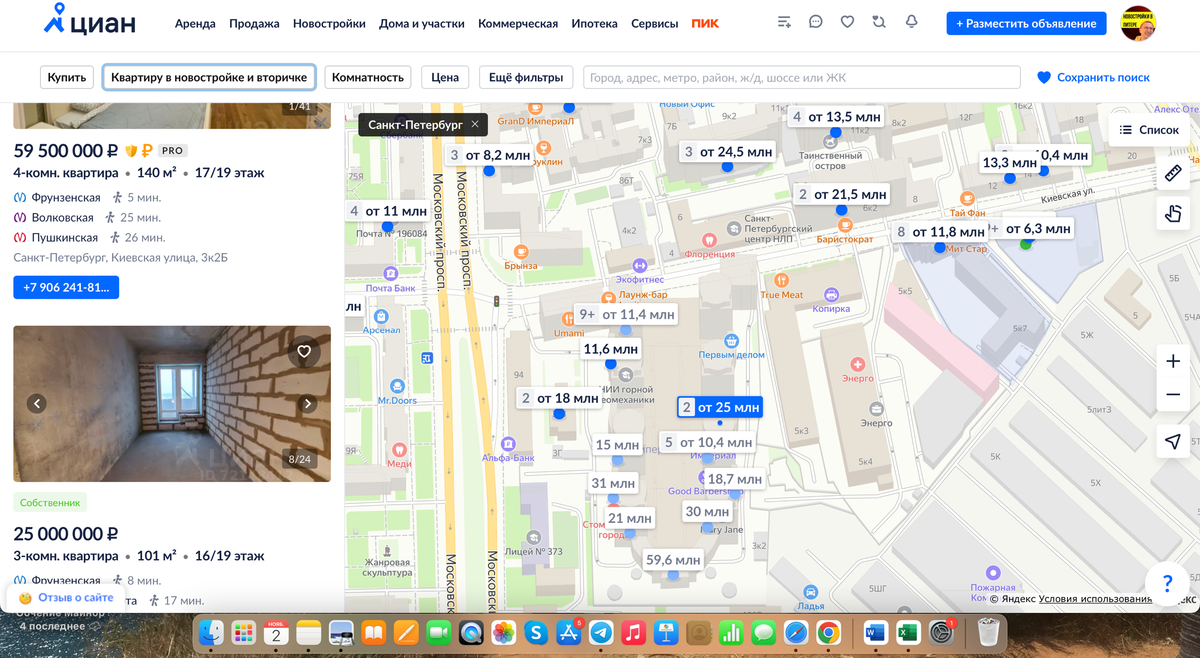Click the Циан logo

(x=90, y=22)
